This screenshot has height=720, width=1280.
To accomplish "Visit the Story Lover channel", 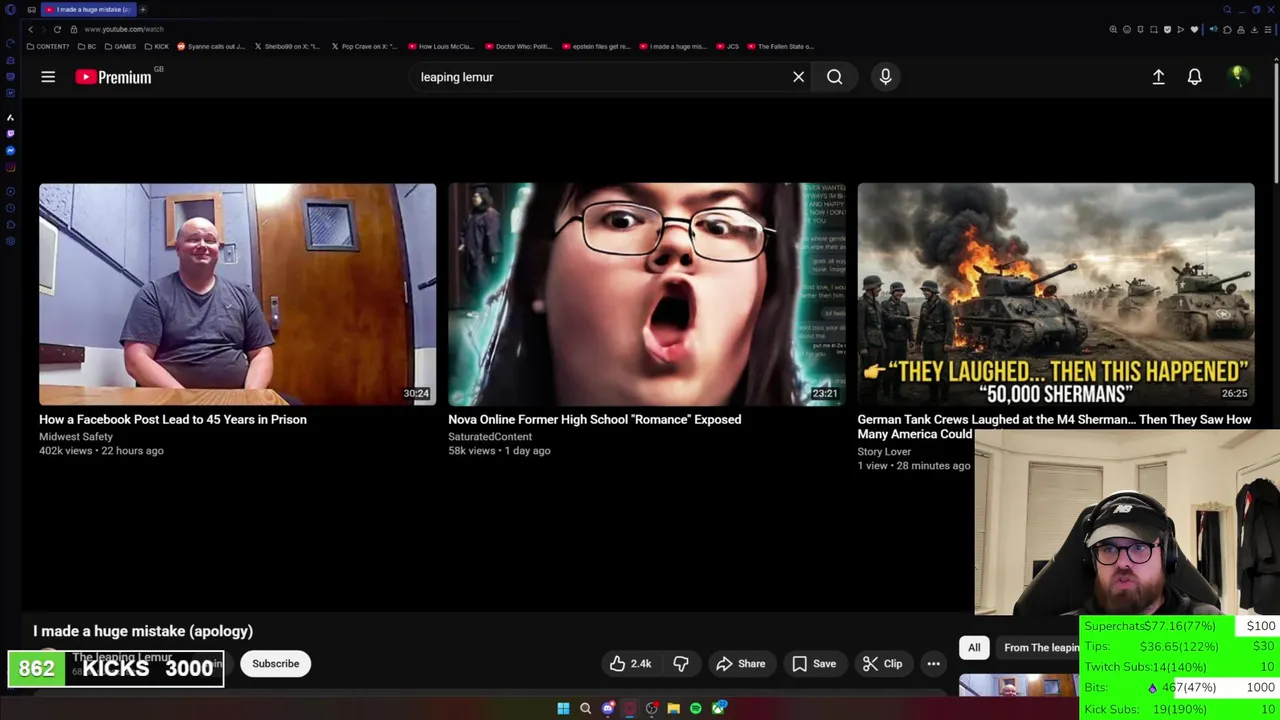I will point(884,452).
